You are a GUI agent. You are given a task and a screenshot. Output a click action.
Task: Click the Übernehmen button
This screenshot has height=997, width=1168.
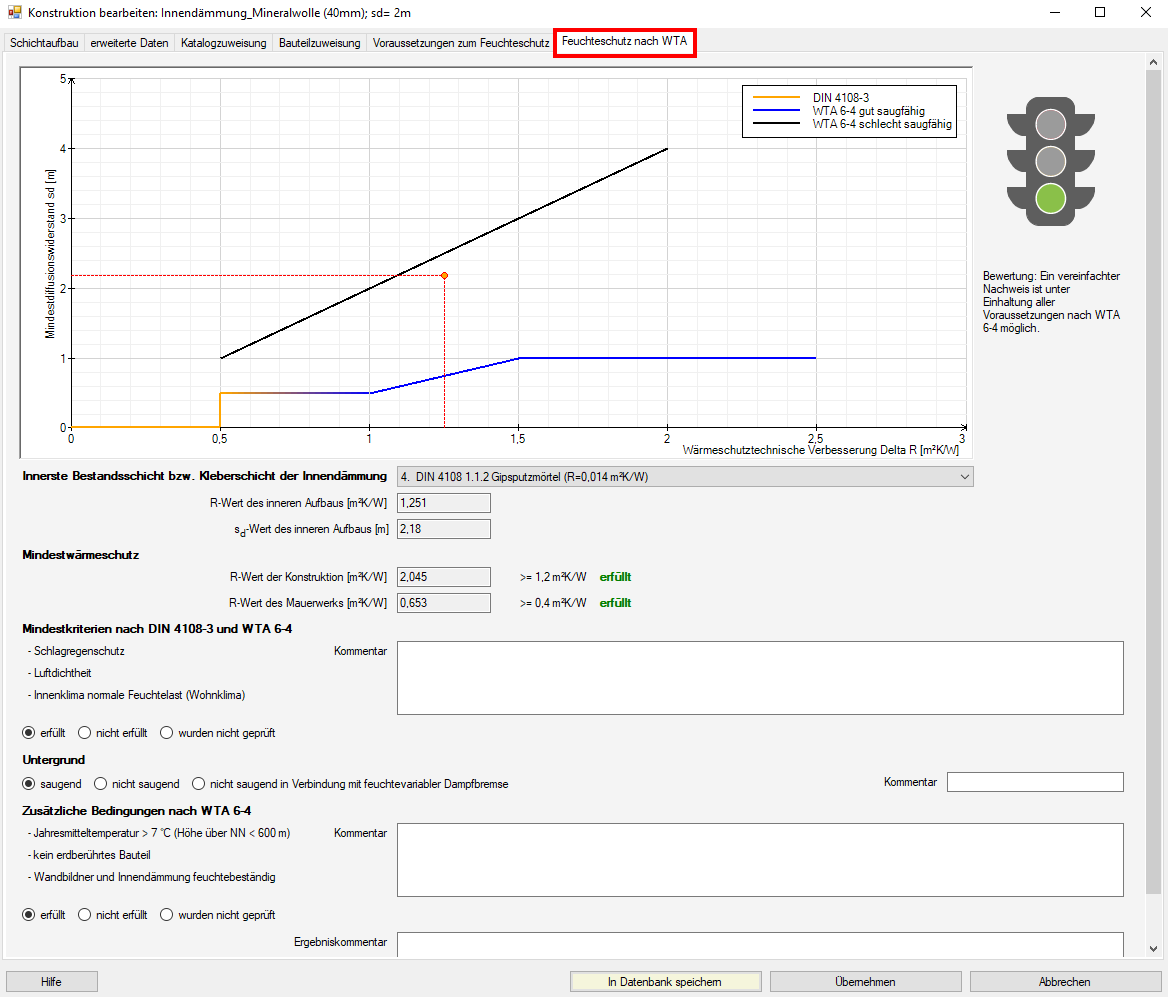pos(865,982)
